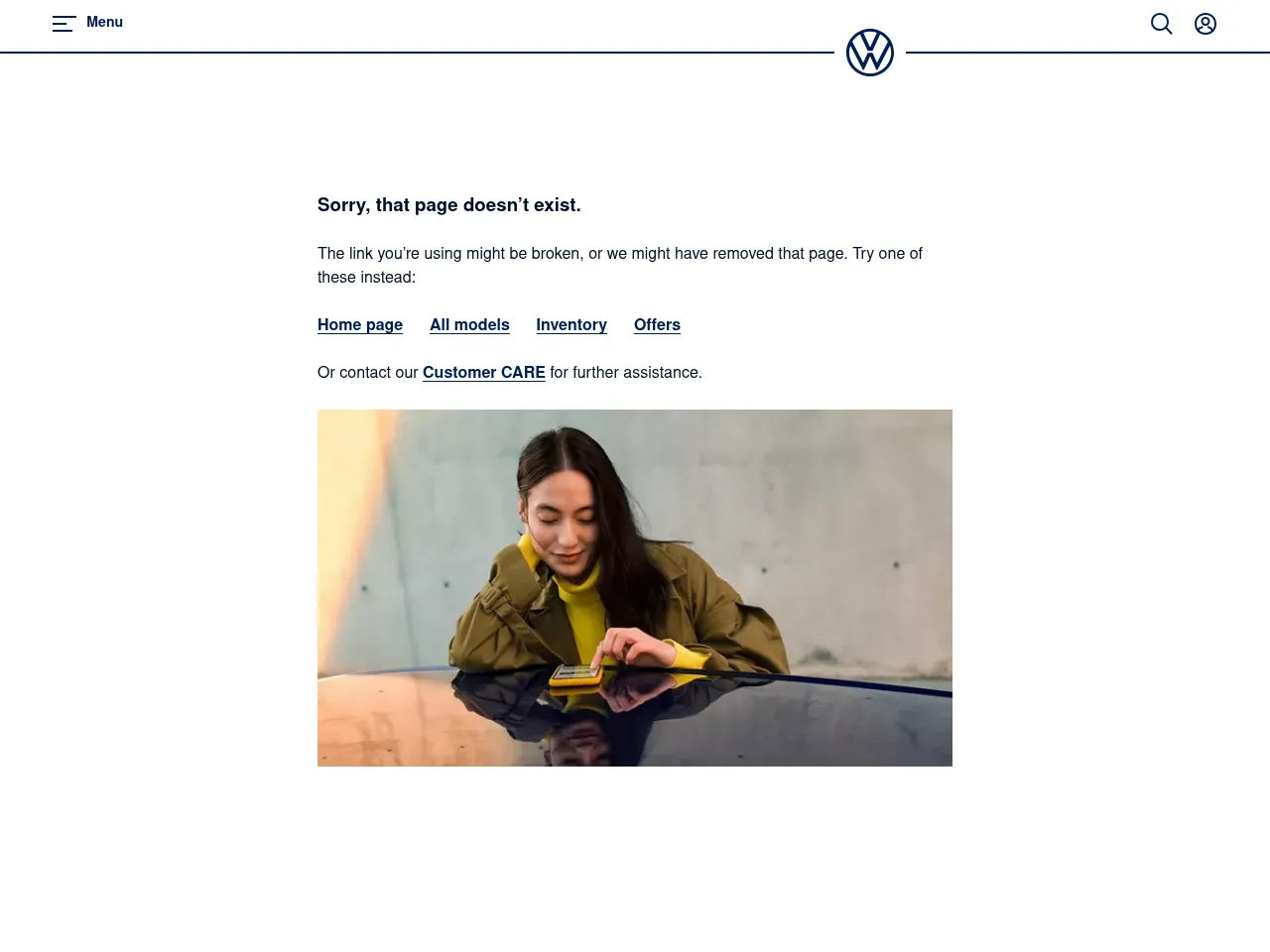Click the dark car roof reflection in photo
The height and width of the screenshot is (952, 1270).
pos(695,724)
